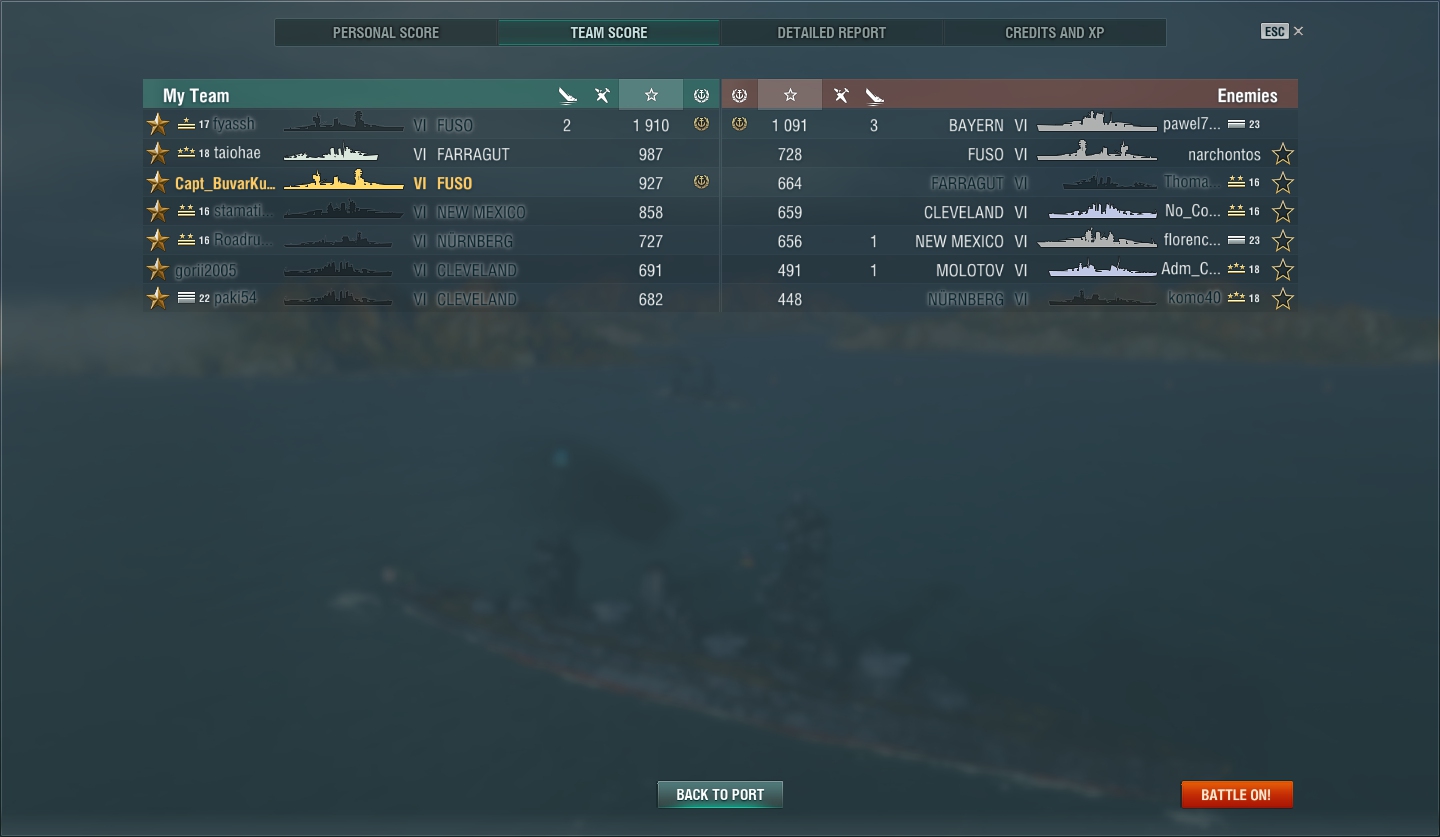Image resolution: width=1440 pixels, height=837 pixels.
Task: Toggle compliment star for narchontos
Action: (1282, 154)
